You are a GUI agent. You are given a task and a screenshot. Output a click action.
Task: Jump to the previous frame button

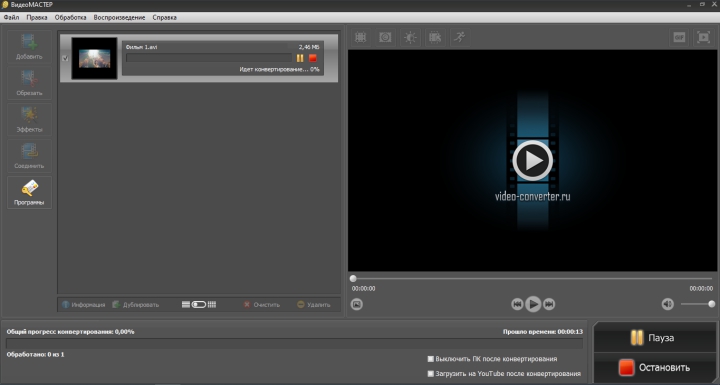click(517, 304)
